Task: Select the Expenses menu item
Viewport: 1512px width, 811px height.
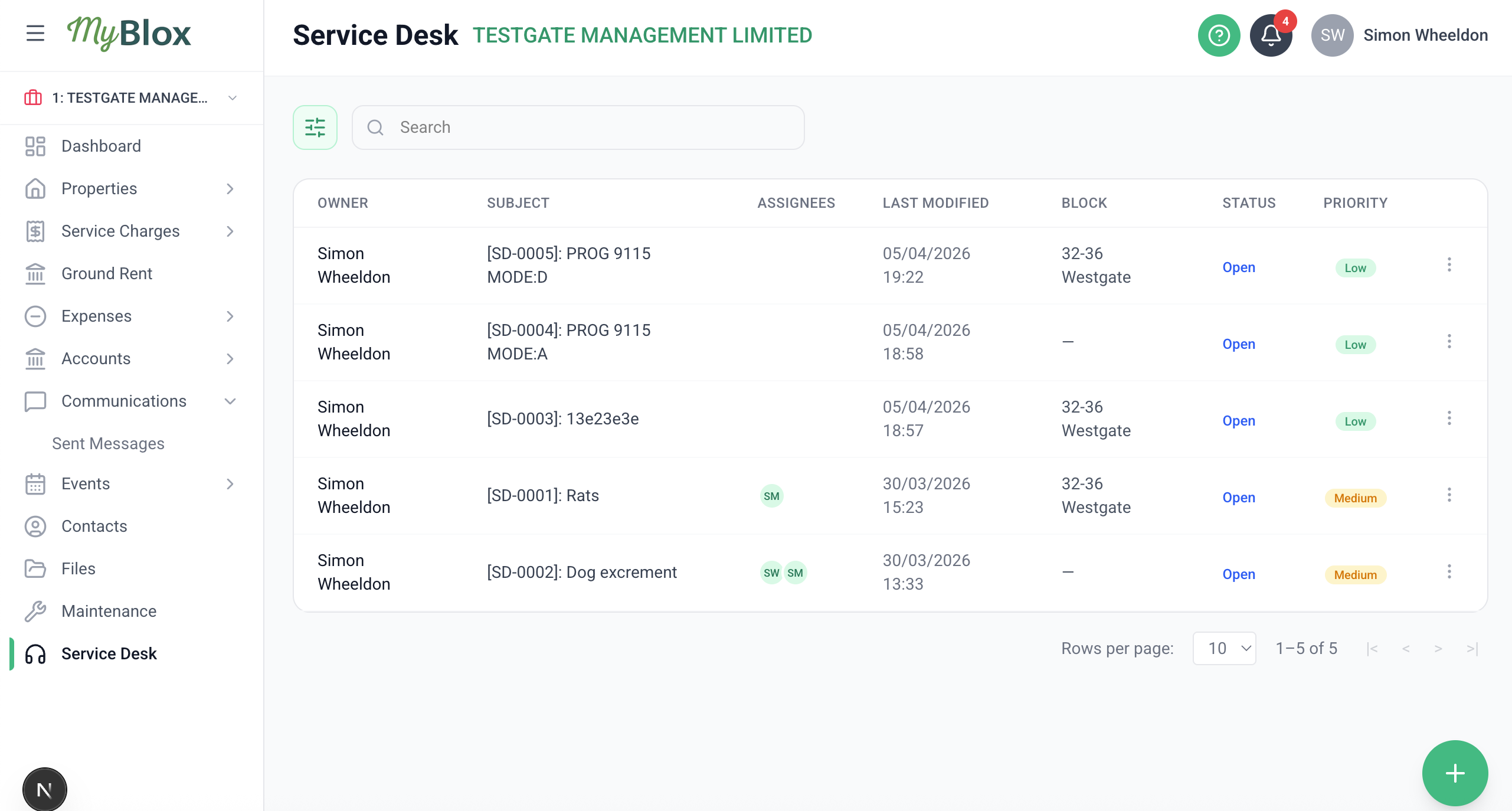Action: point(96,316)
